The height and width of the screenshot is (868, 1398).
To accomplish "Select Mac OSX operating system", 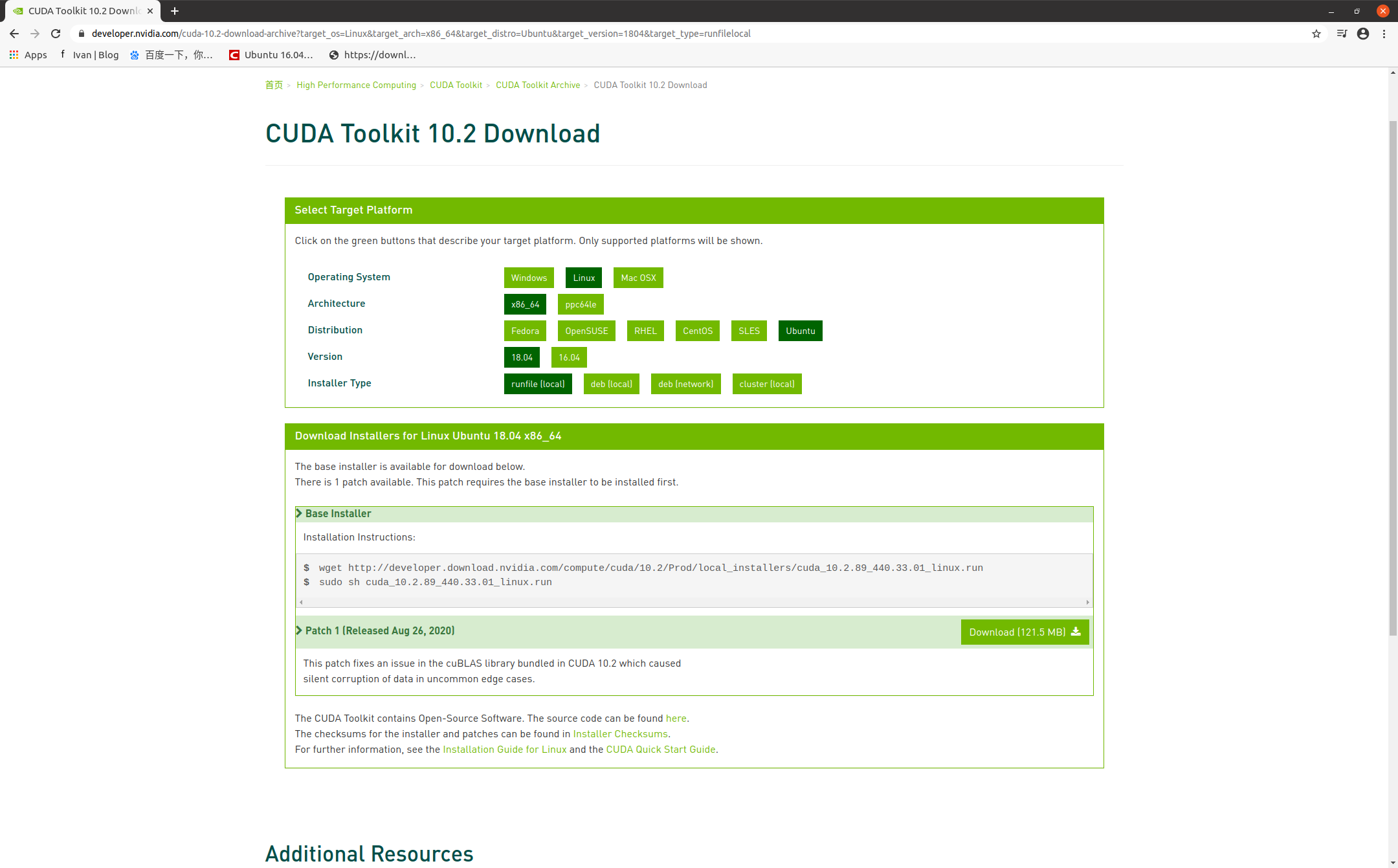I will click(x=638, y=278).
